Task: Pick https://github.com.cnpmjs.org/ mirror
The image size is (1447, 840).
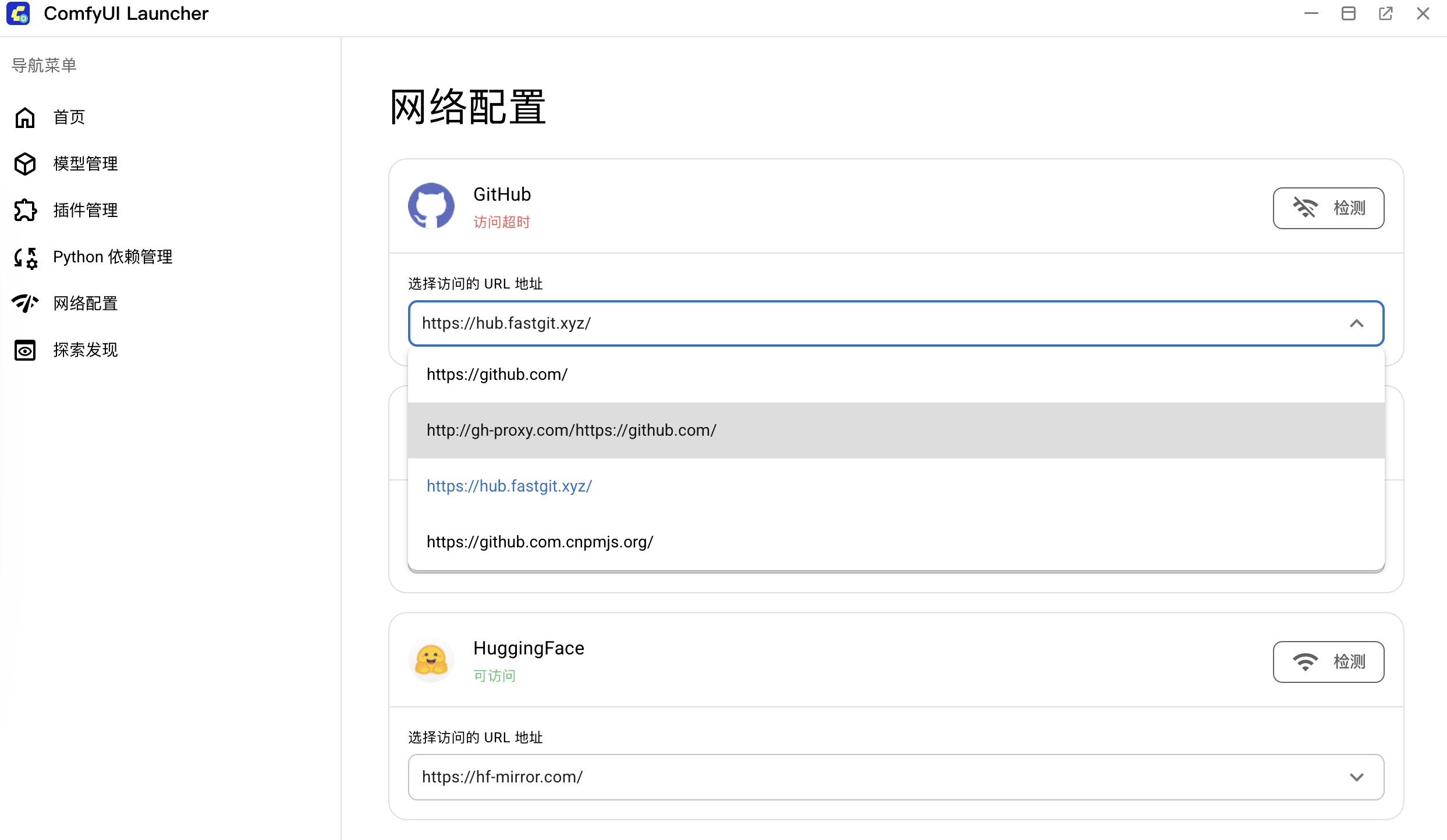Action: [540, 542]
